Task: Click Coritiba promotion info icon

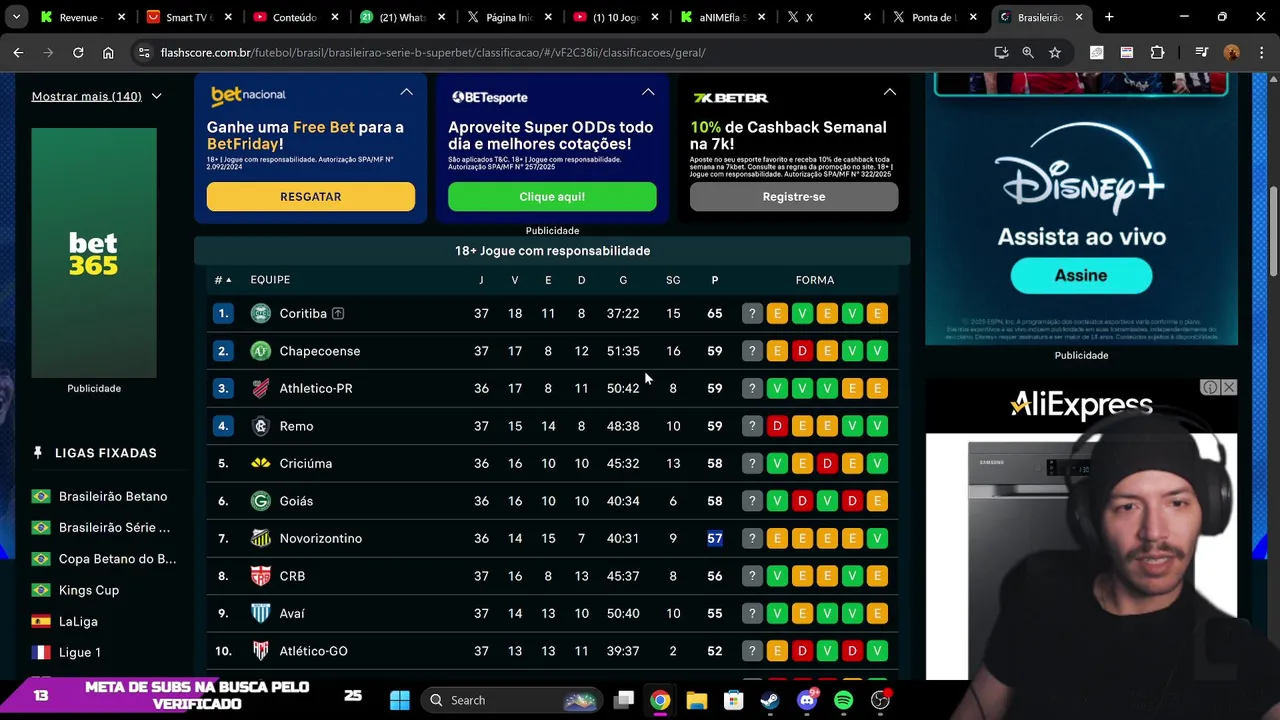Action: point(338,313)
